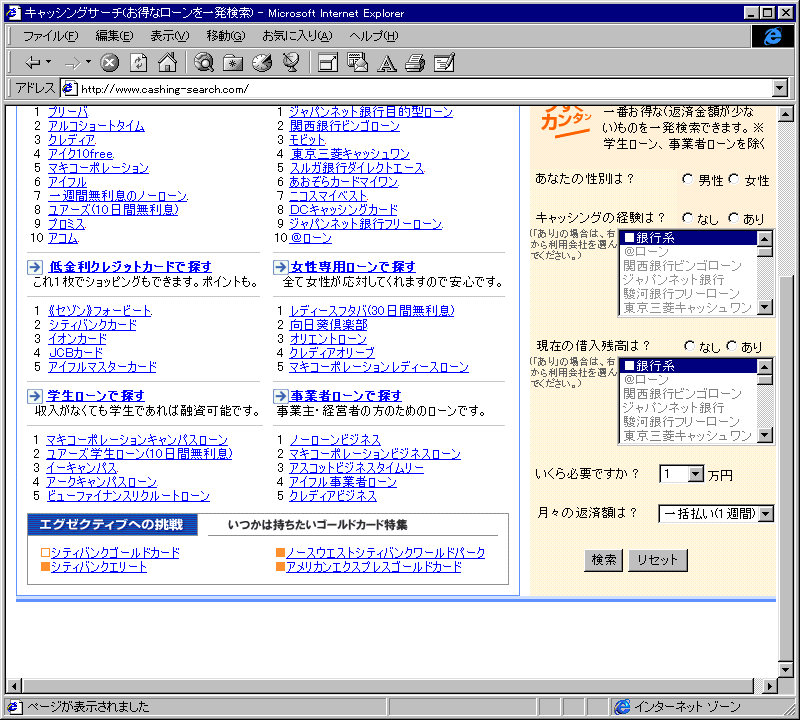Click the Internet zone globe status icon
800x720 pixels.
(622, 707)
